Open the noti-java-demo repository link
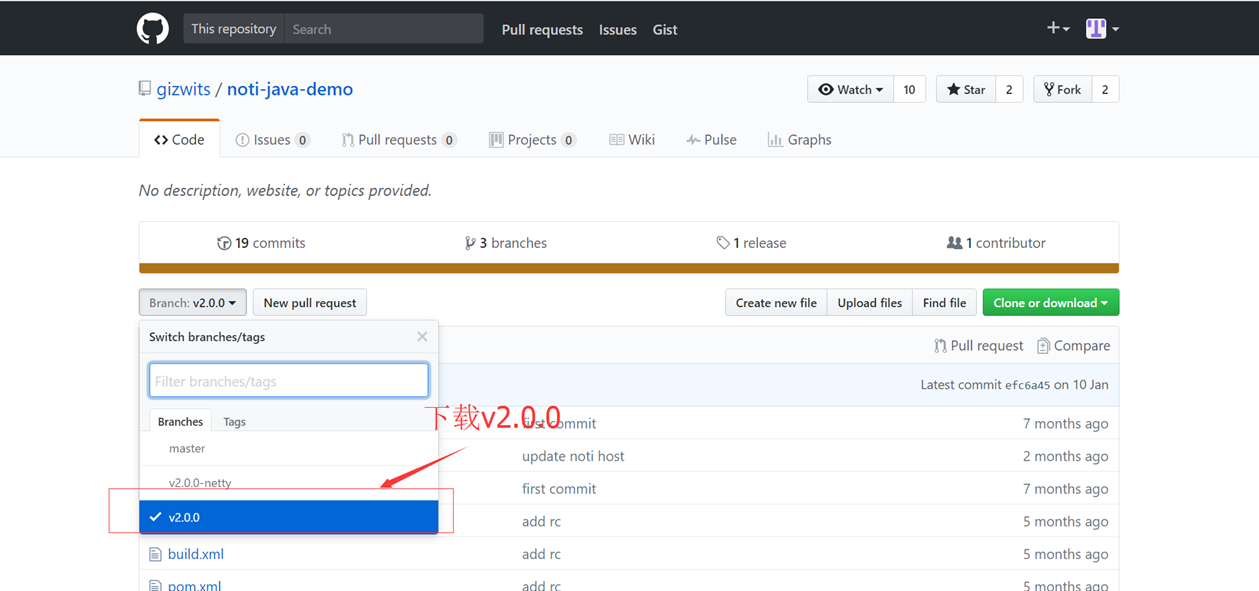Screen dimensions: 1259x591 click(289, 89)
